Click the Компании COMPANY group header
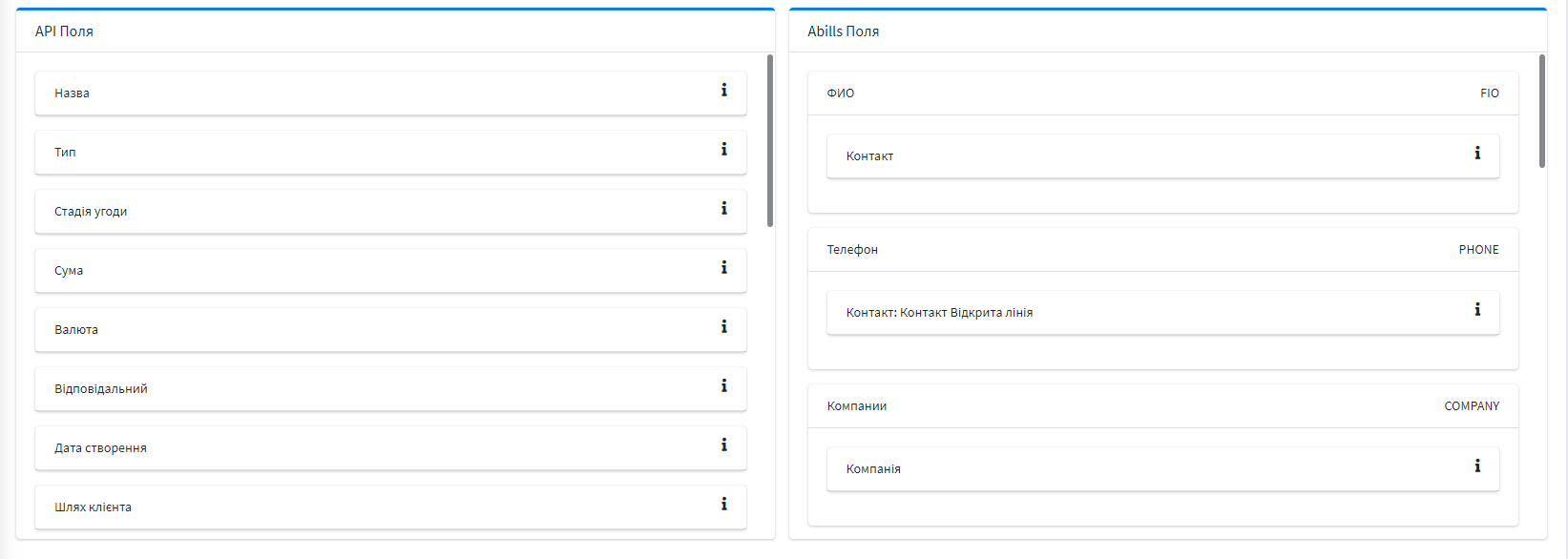The width and height of the screenshot is (1568, 559). tap(1162, 406)
